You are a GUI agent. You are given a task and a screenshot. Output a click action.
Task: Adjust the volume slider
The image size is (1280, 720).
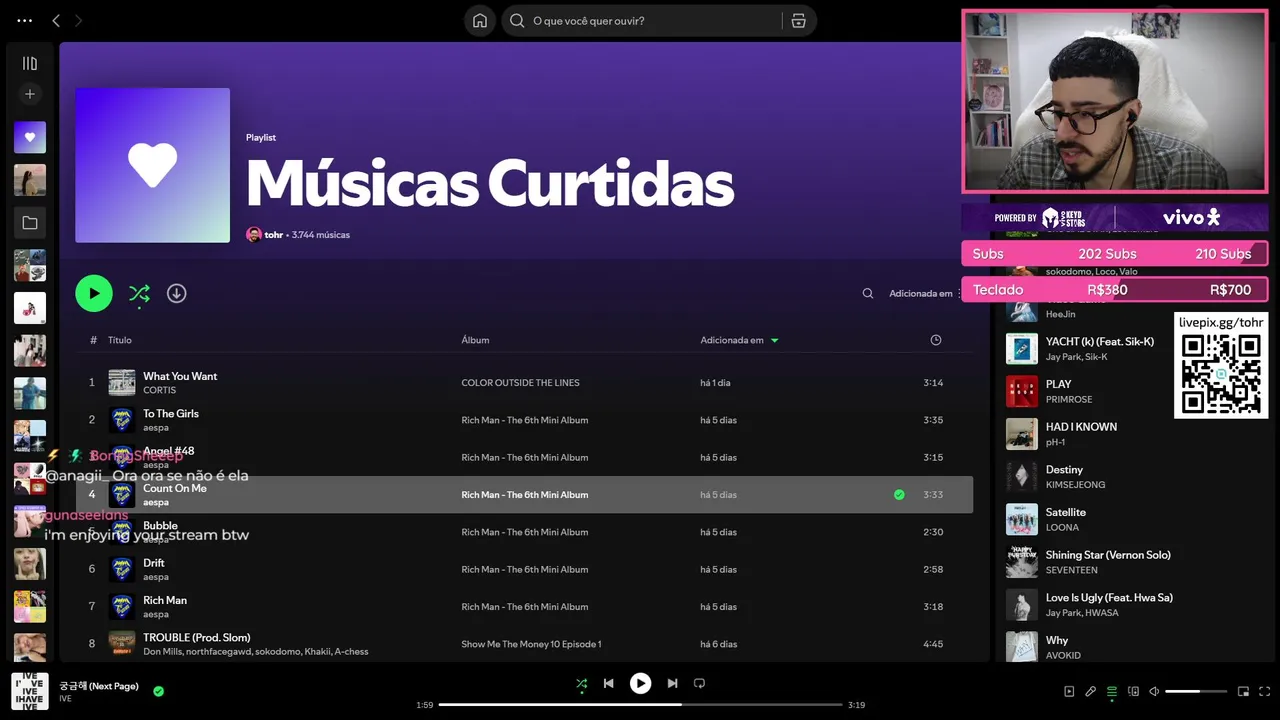1196,691
